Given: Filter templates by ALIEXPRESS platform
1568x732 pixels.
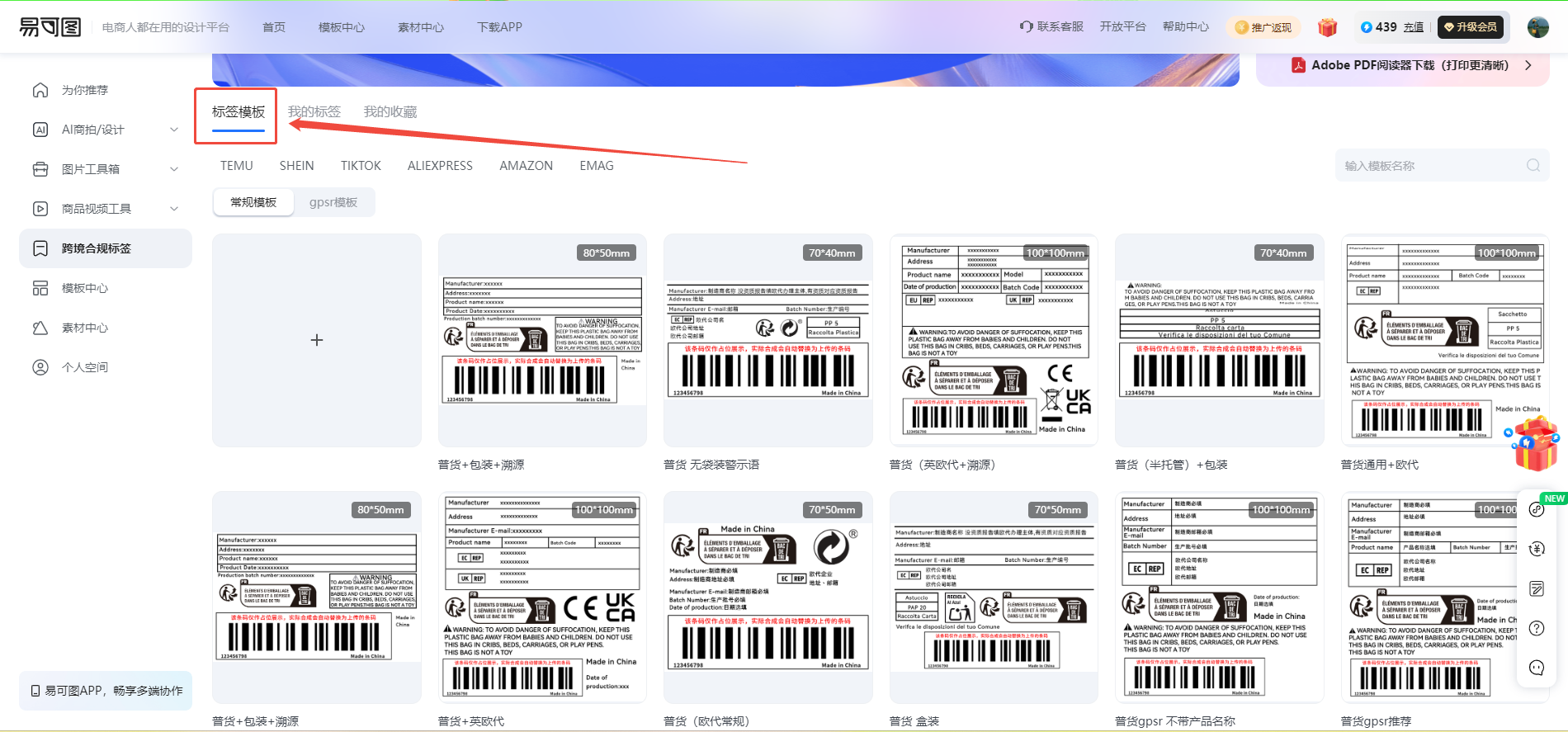Looking at the screenshot, I should pyautogui.click(x=440, y=166).
